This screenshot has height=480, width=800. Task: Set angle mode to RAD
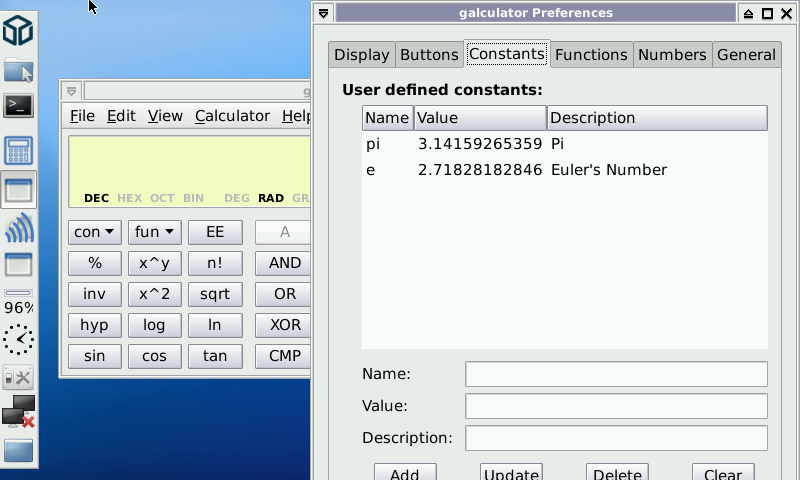tap(271, 198)
